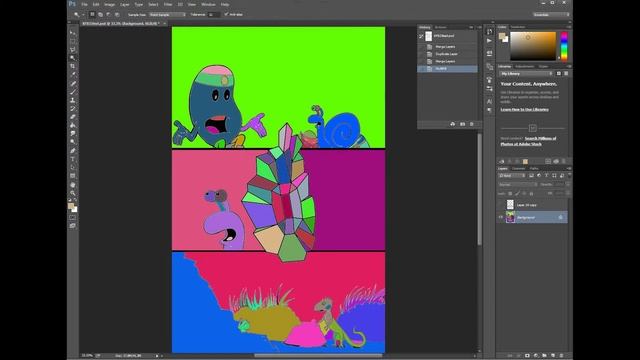This screenshot has height=360, width=640.
Task: Select the Crop tool
Action: coord(73,66)
